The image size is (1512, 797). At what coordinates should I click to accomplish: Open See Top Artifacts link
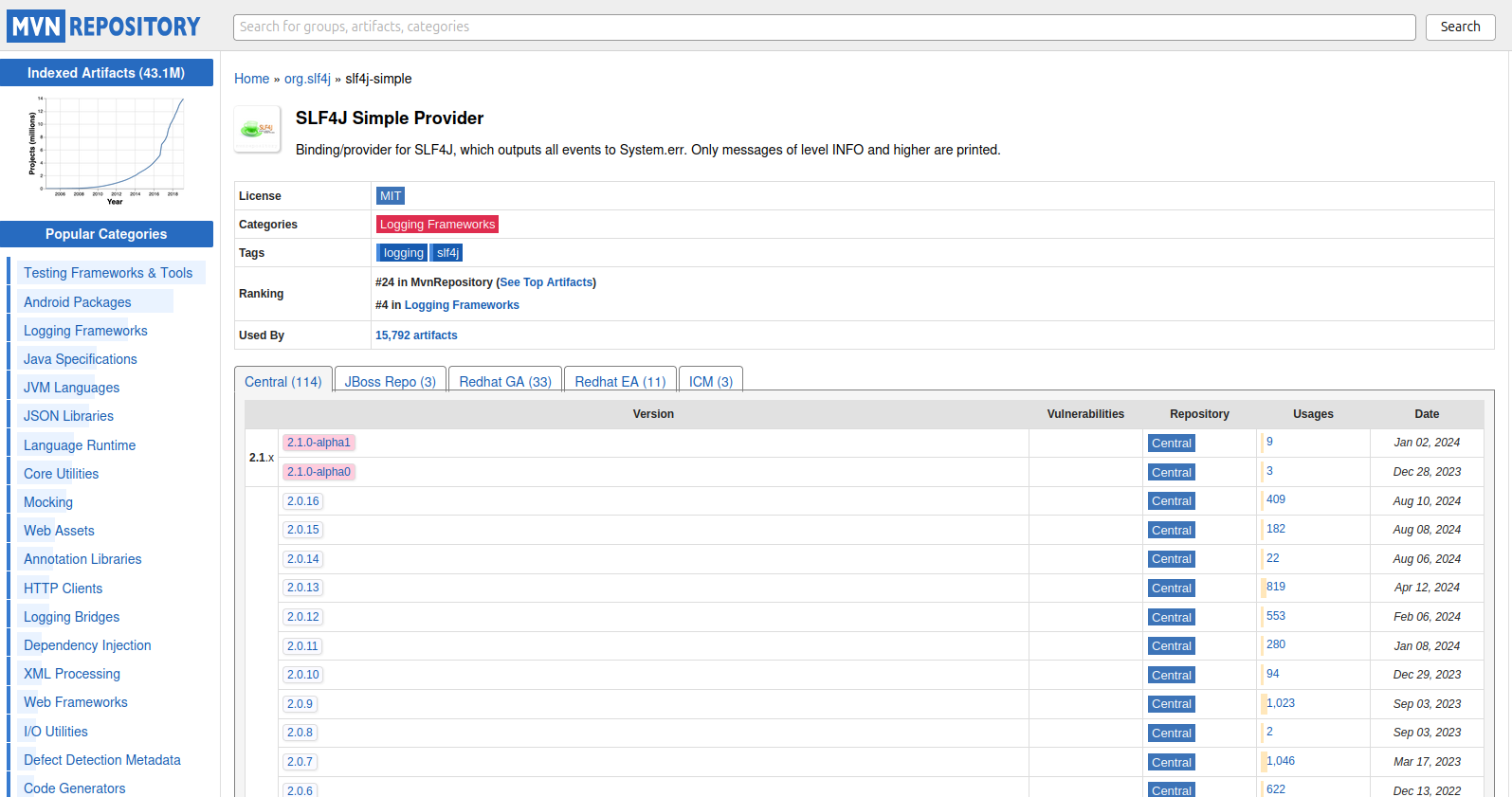(x=546, y=282)
